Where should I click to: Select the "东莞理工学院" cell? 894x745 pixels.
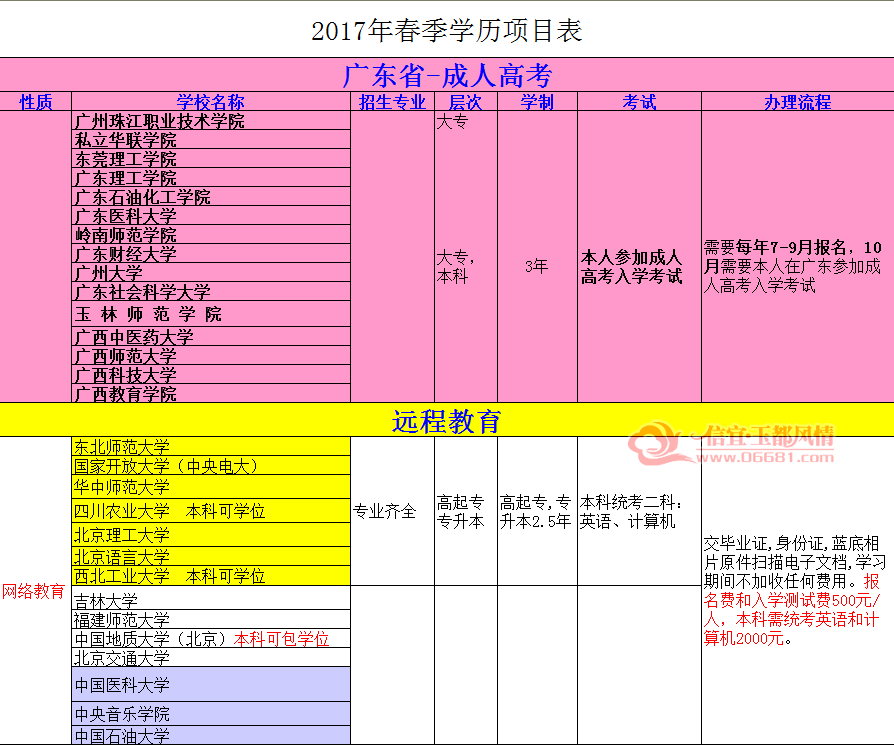point(211,158)
